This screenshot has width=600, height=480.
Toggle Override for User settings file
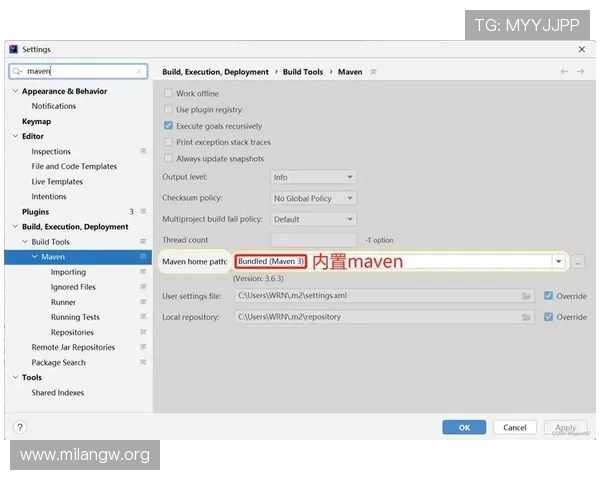549,296
